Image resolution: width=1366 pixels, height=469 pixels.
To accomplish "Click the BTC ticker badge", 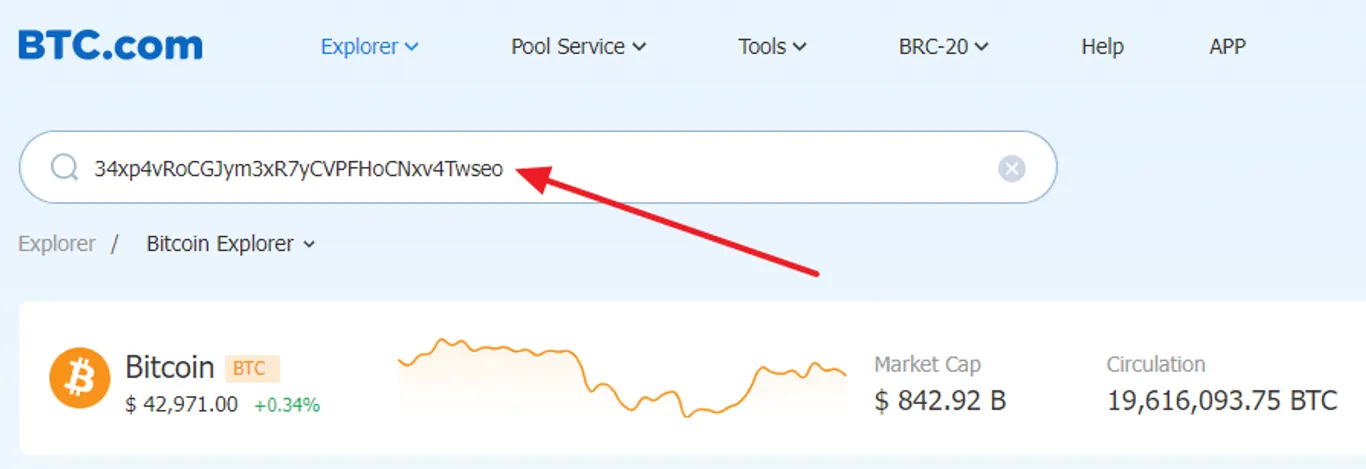I will pos(252,368).
